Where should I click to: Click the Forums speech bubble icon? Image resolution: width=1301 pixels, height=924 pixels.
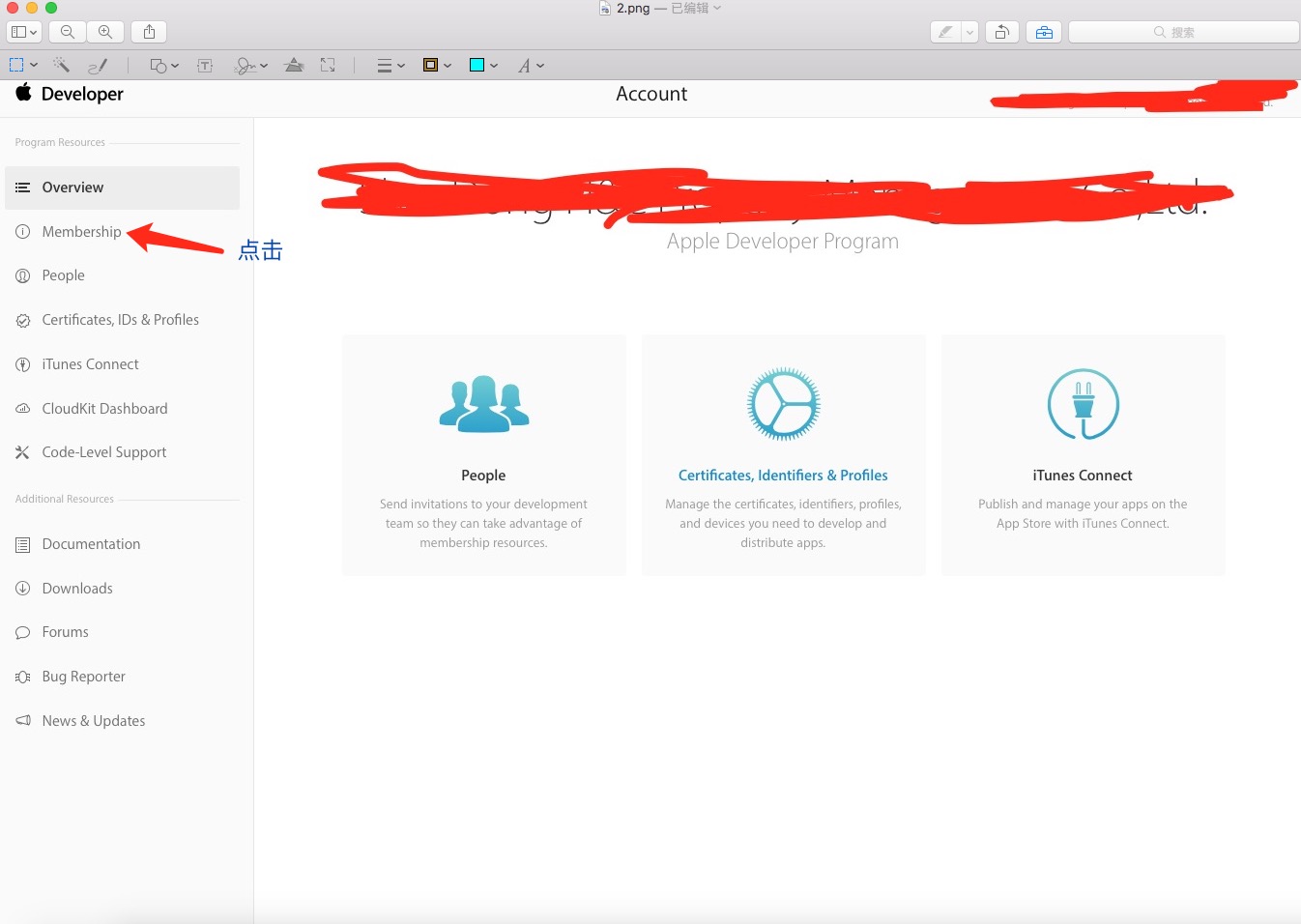point(23,632)
